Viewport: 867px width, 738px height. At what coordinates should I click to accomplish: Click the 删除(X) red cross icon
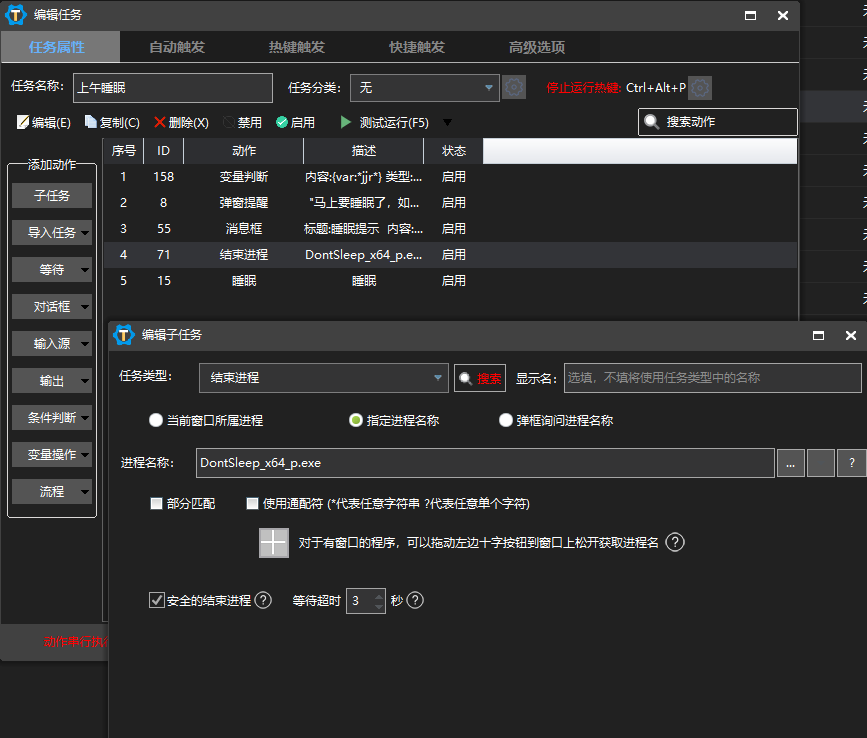pos(160,122)
